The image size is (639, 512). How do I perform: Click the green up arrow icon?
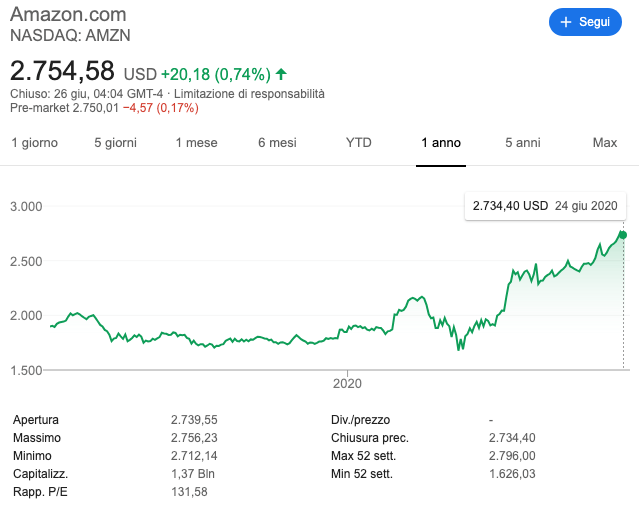[x=281, y=74]
